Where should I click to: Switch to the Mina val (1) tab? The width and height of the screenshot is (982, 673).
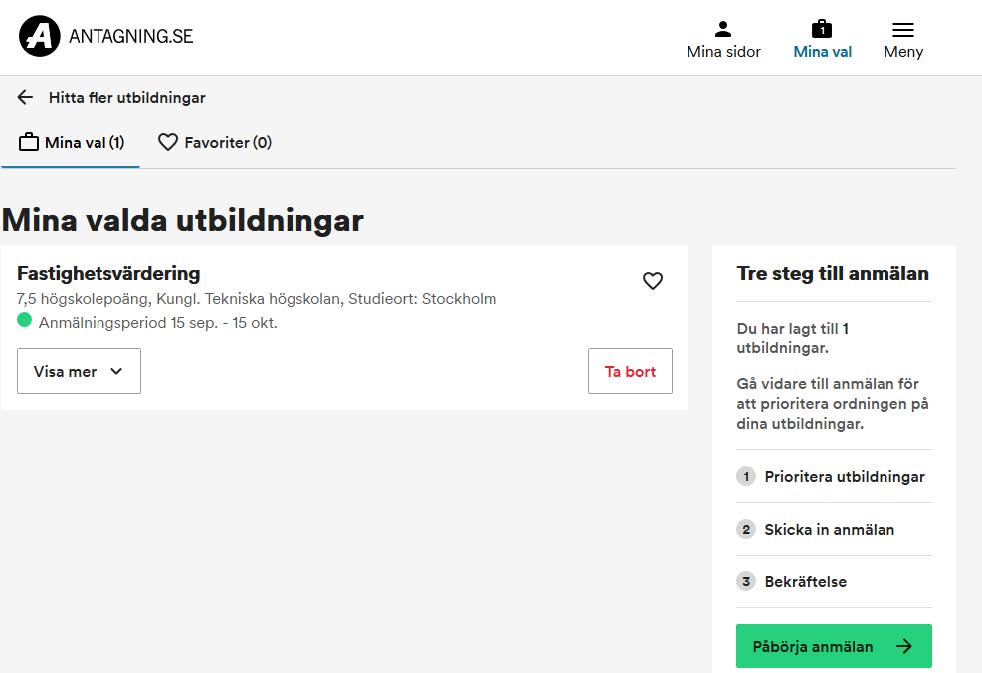pyautogui.click(x=71, y=142)
